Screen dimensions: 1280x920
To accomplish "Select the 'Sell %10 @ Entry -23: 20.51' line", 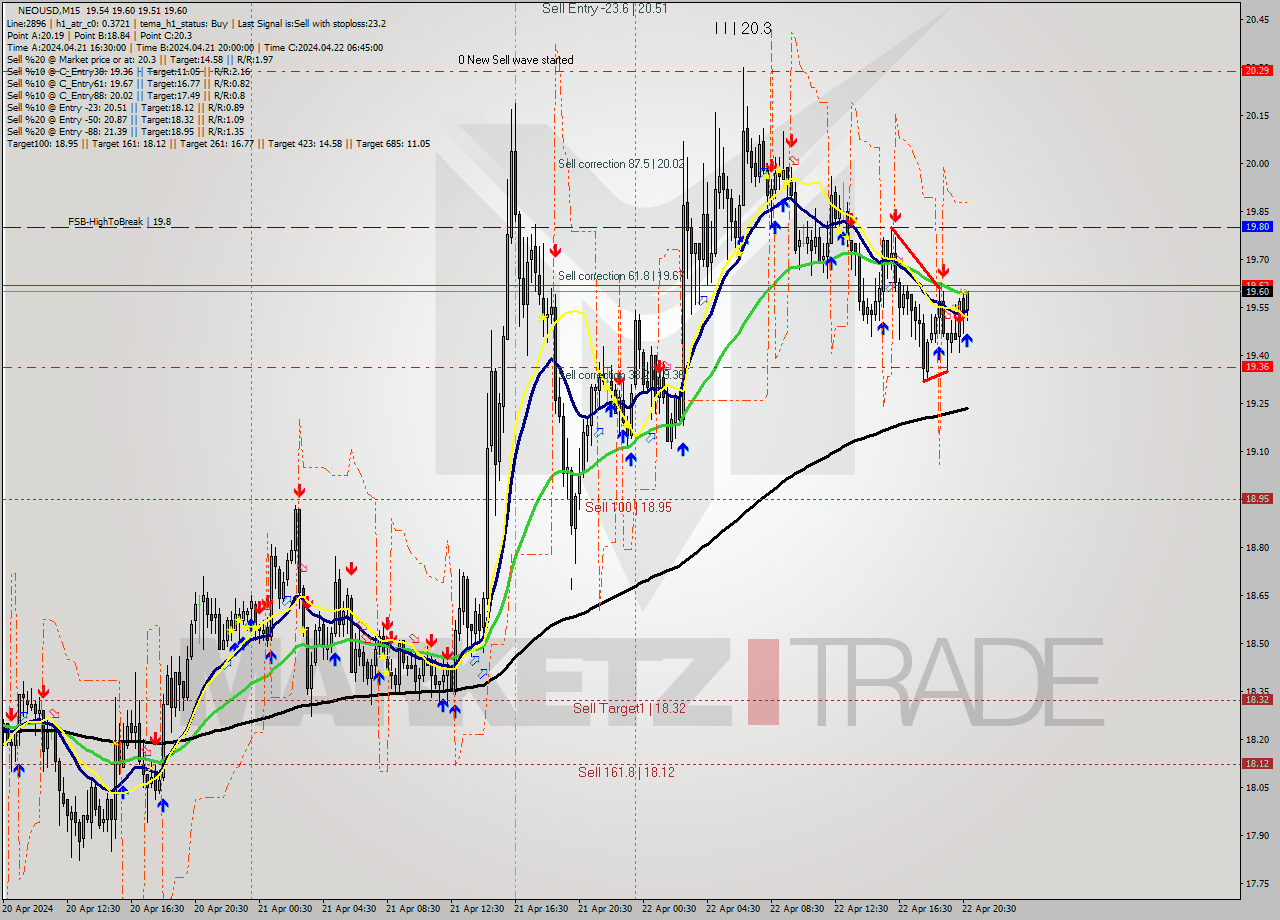I will [126, 107].
